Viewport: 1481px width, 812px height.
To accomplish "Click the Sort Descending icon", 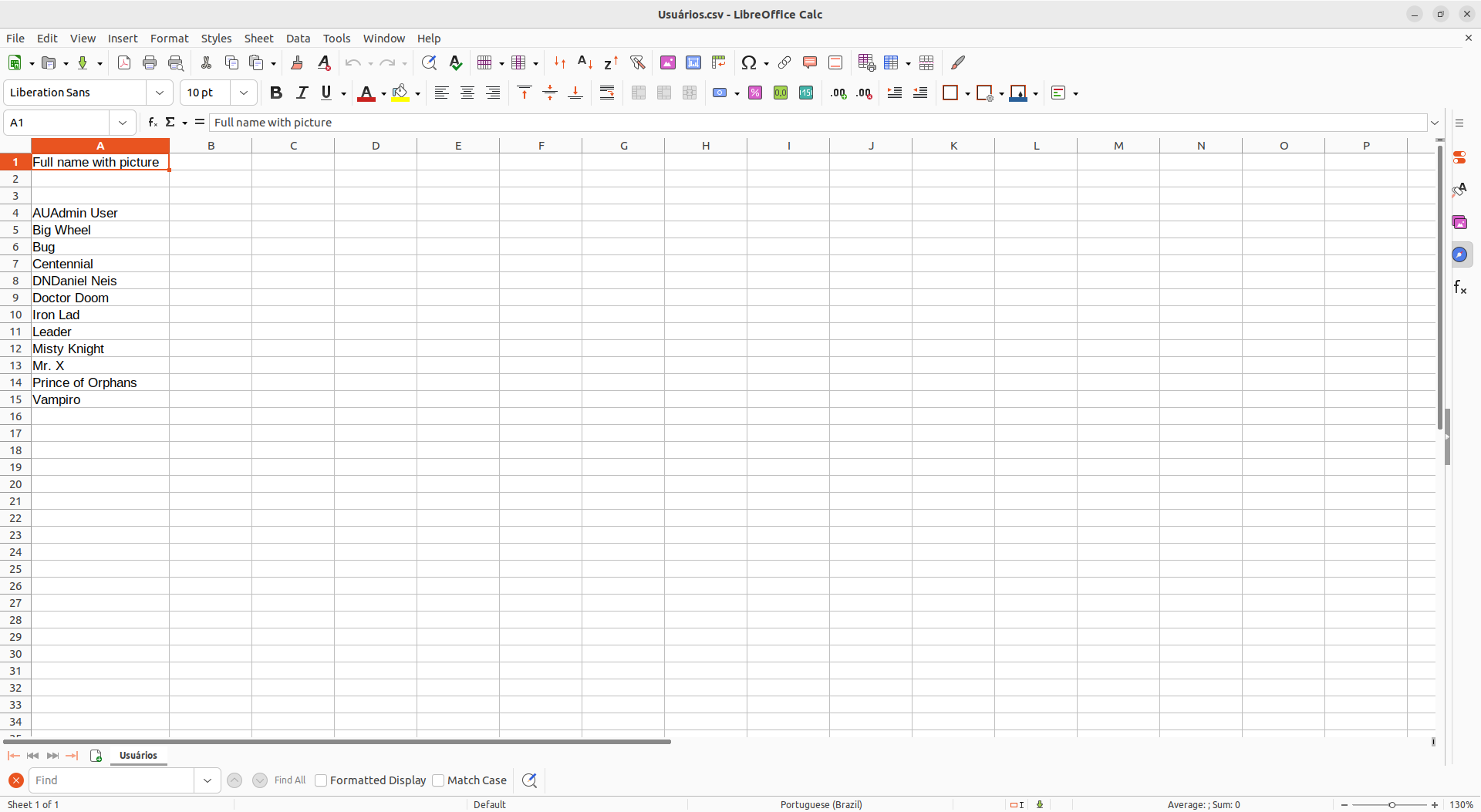I will point(611,63).
